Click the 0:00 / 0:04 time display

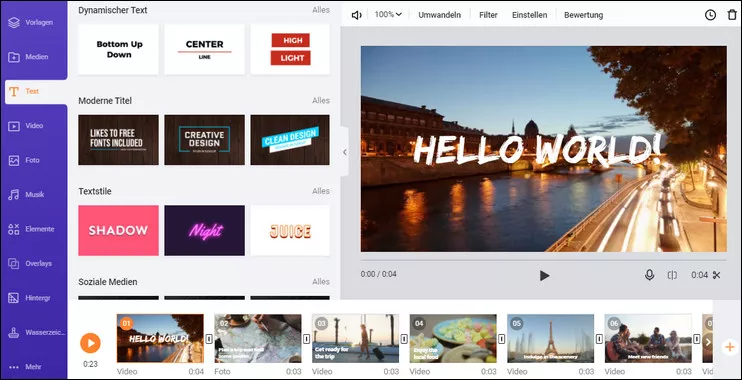[379, 274]
